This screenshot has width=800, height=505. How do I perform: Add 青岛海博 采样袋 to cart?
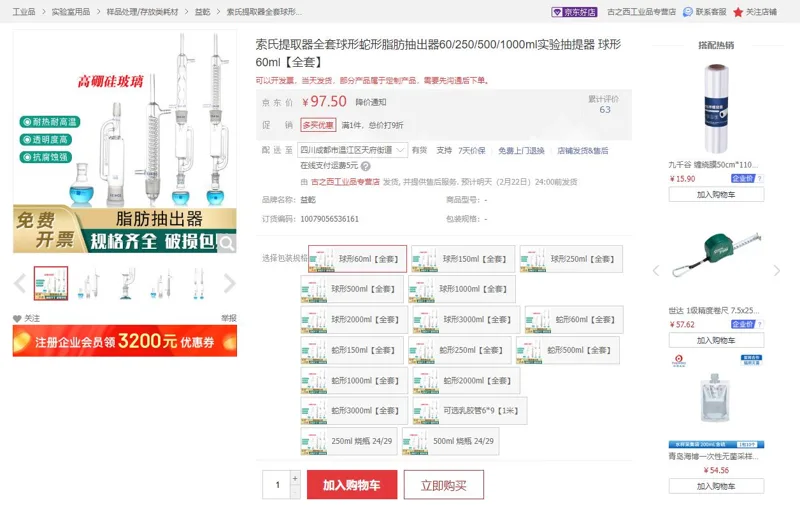pyautogui.click(x=716, y=486)
